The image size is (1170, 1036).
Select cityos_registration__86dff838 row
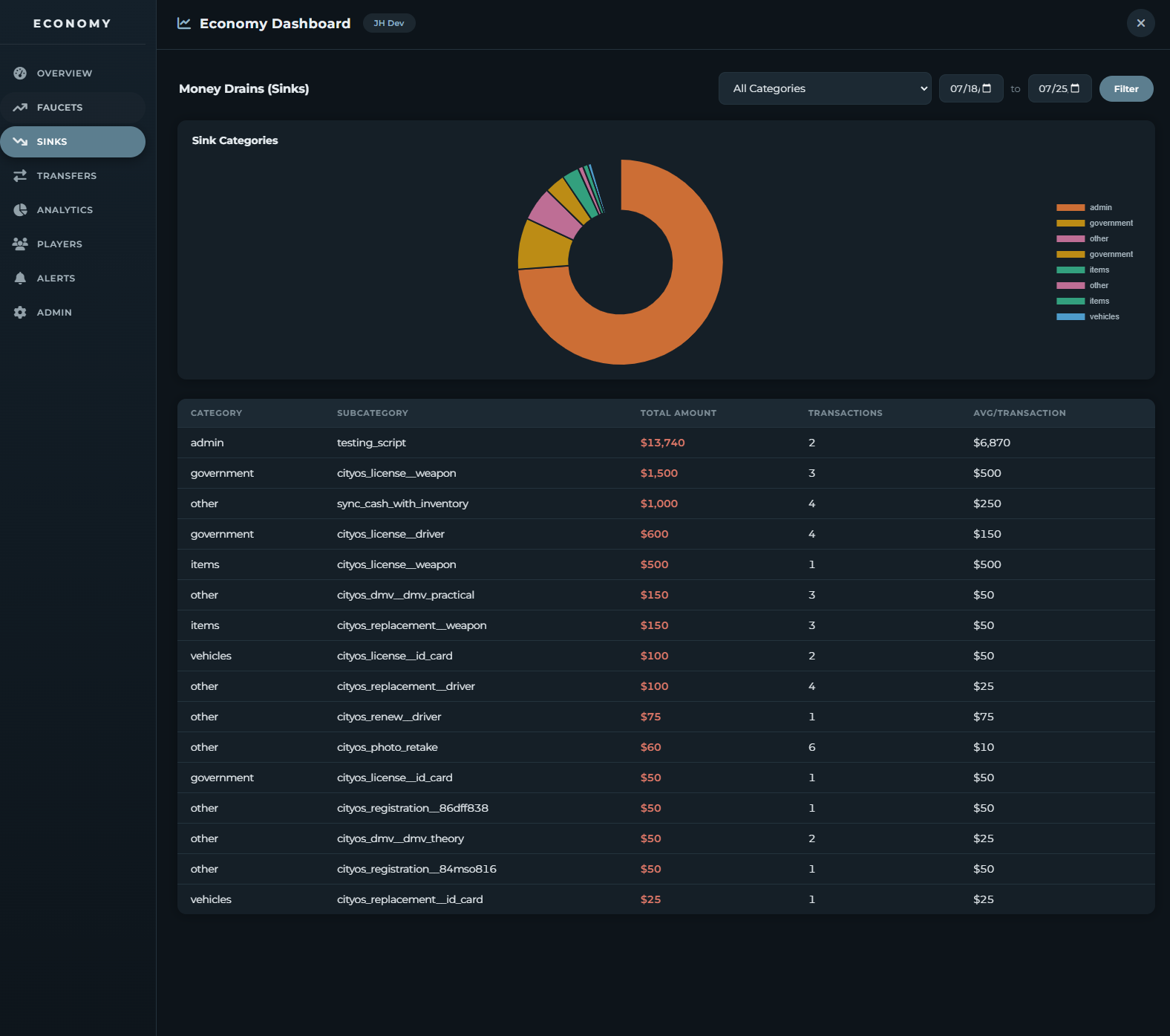pos(666,808)
